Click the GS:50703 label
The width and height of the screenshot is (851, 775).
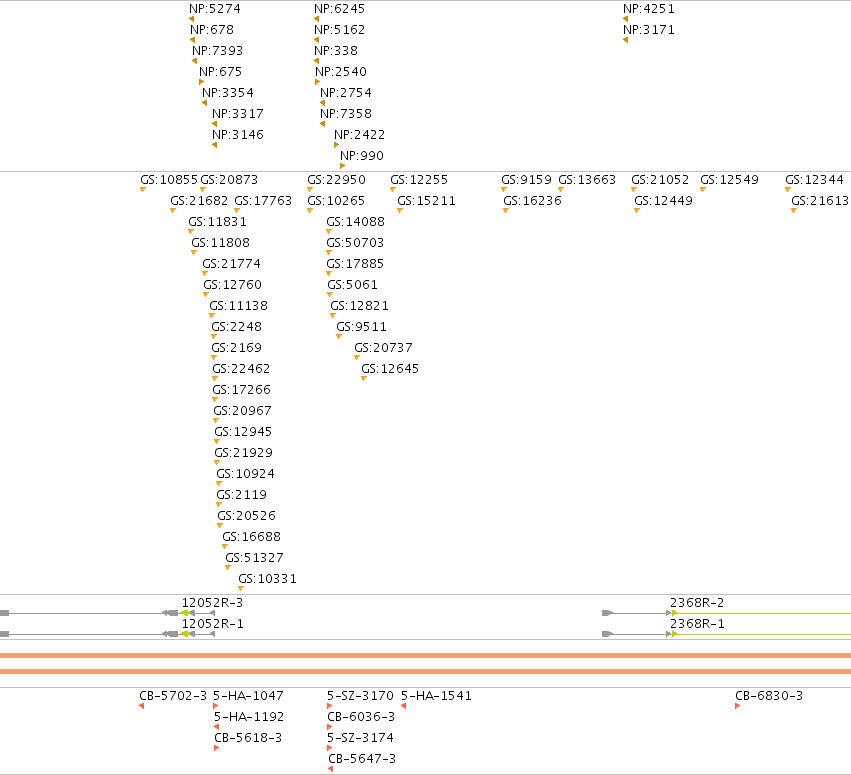tap(355, 243)
